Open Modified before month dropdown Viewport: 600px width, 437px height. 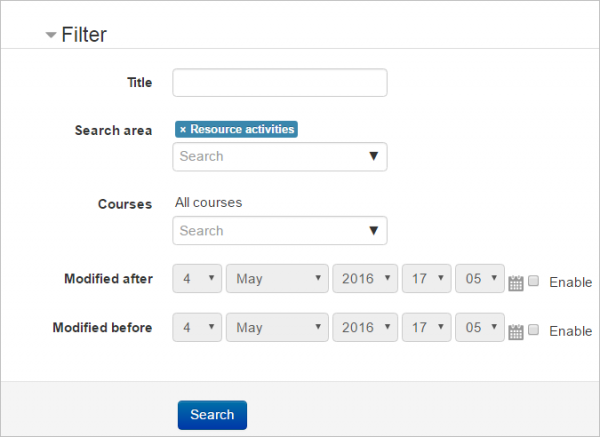tap(277, 328)
